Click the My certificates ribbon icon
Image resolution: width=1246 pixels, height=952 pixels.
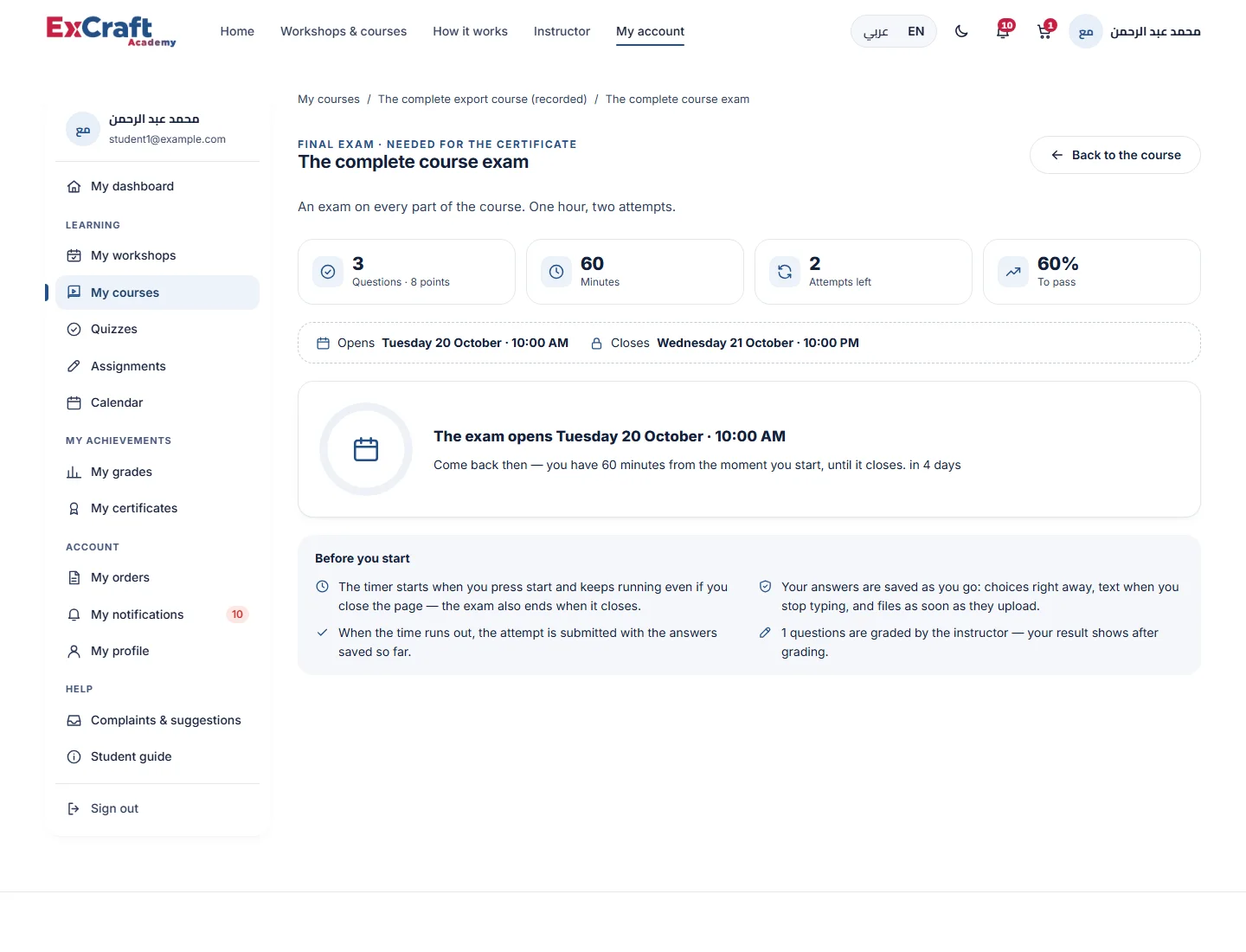[74, 508]
